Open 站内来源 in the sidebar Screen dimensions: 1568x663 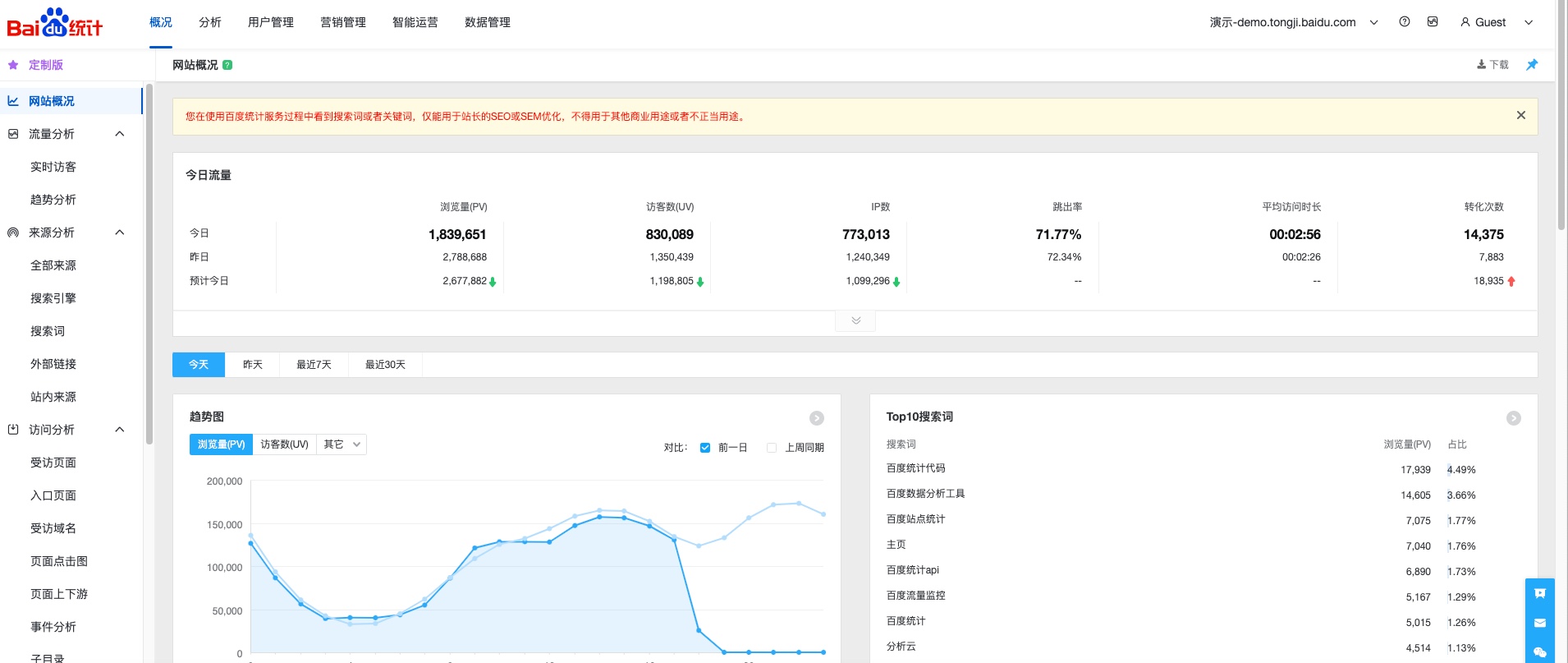click(53, 397)
